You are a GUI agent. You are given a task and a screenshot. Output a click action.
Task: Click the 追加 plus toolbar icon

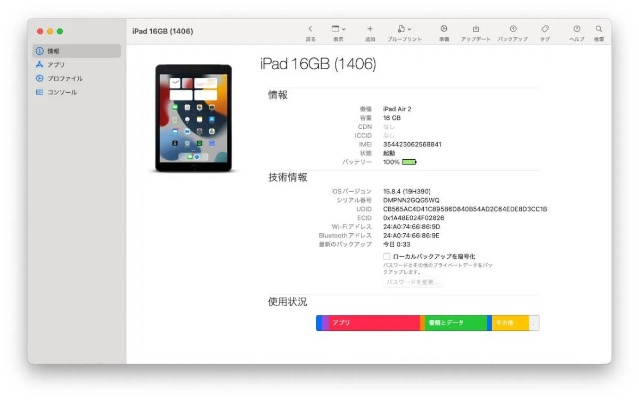point(370,29)
